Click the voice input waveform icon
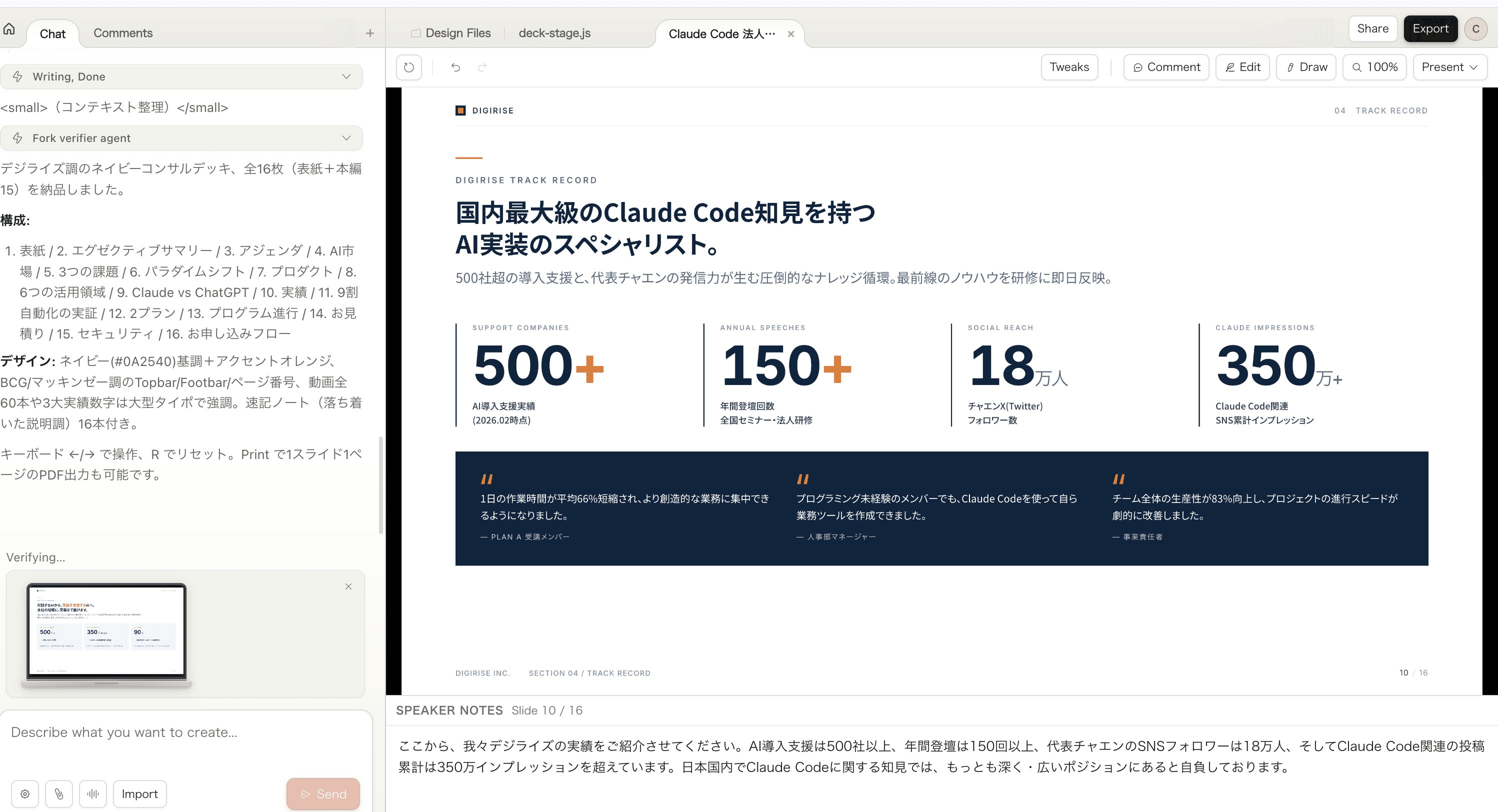1498x812 pixels. [93, 794]
